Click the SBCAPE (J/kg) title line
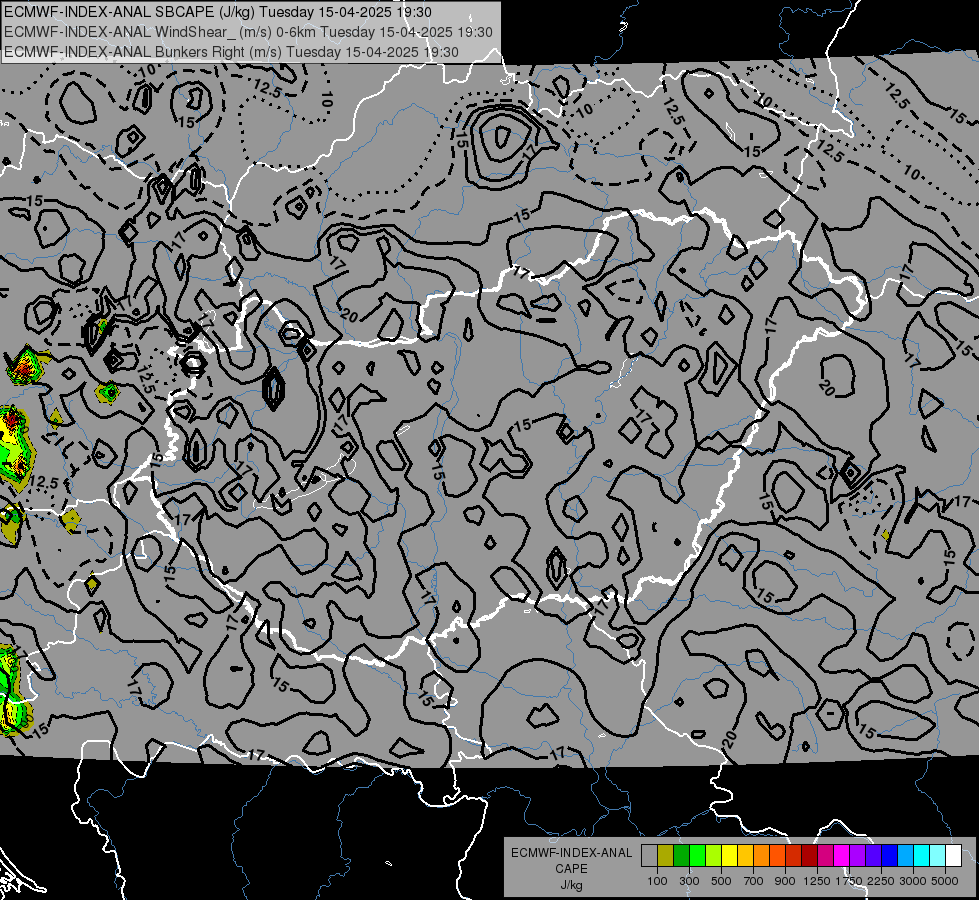This screenshot has width=979, height=900. pos(217,12)
